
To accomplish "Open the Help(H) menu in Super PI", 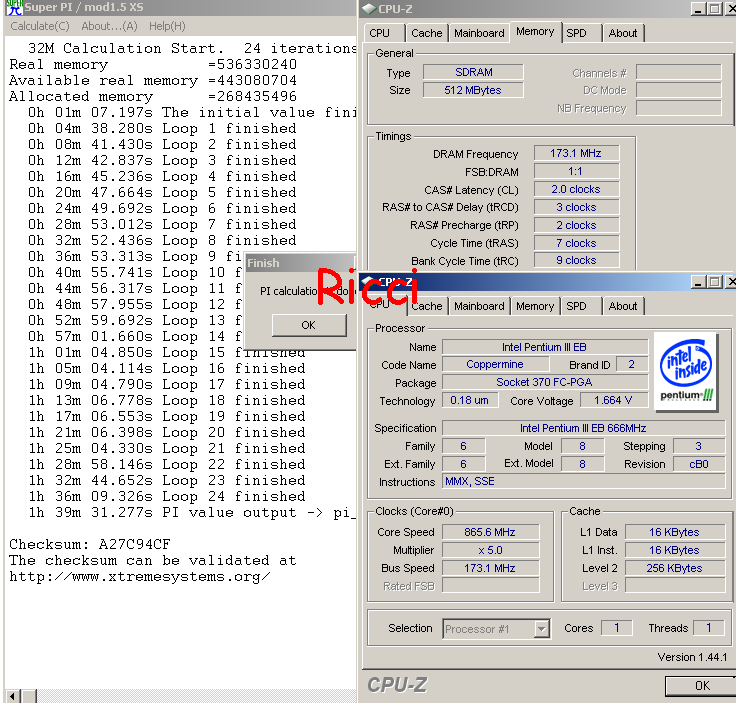I will click(167, 26).
